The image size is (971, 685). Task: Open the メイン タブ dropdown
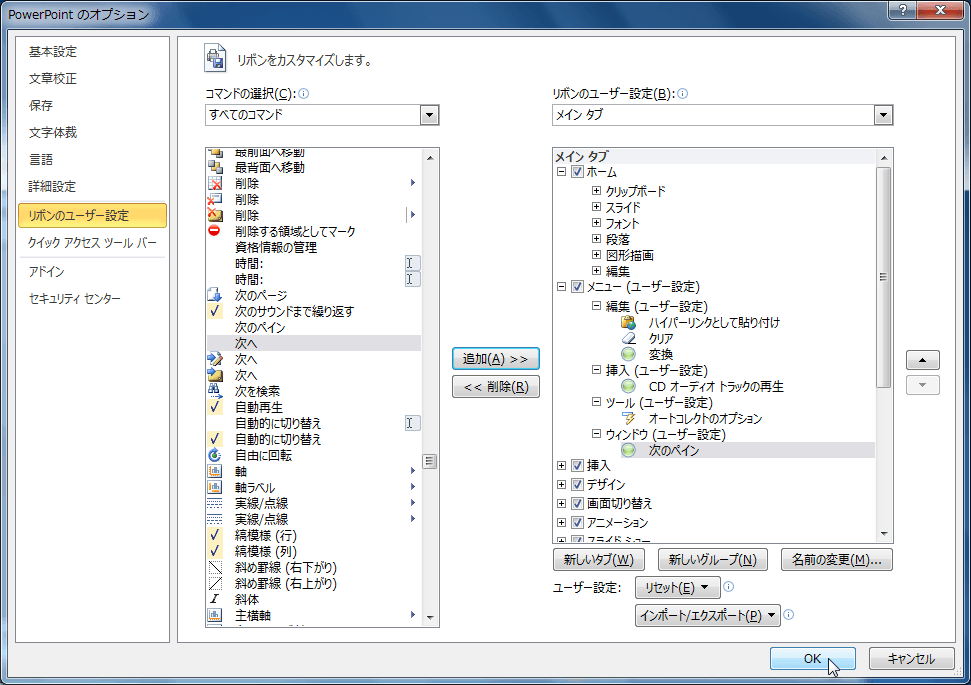pos(883,115)
